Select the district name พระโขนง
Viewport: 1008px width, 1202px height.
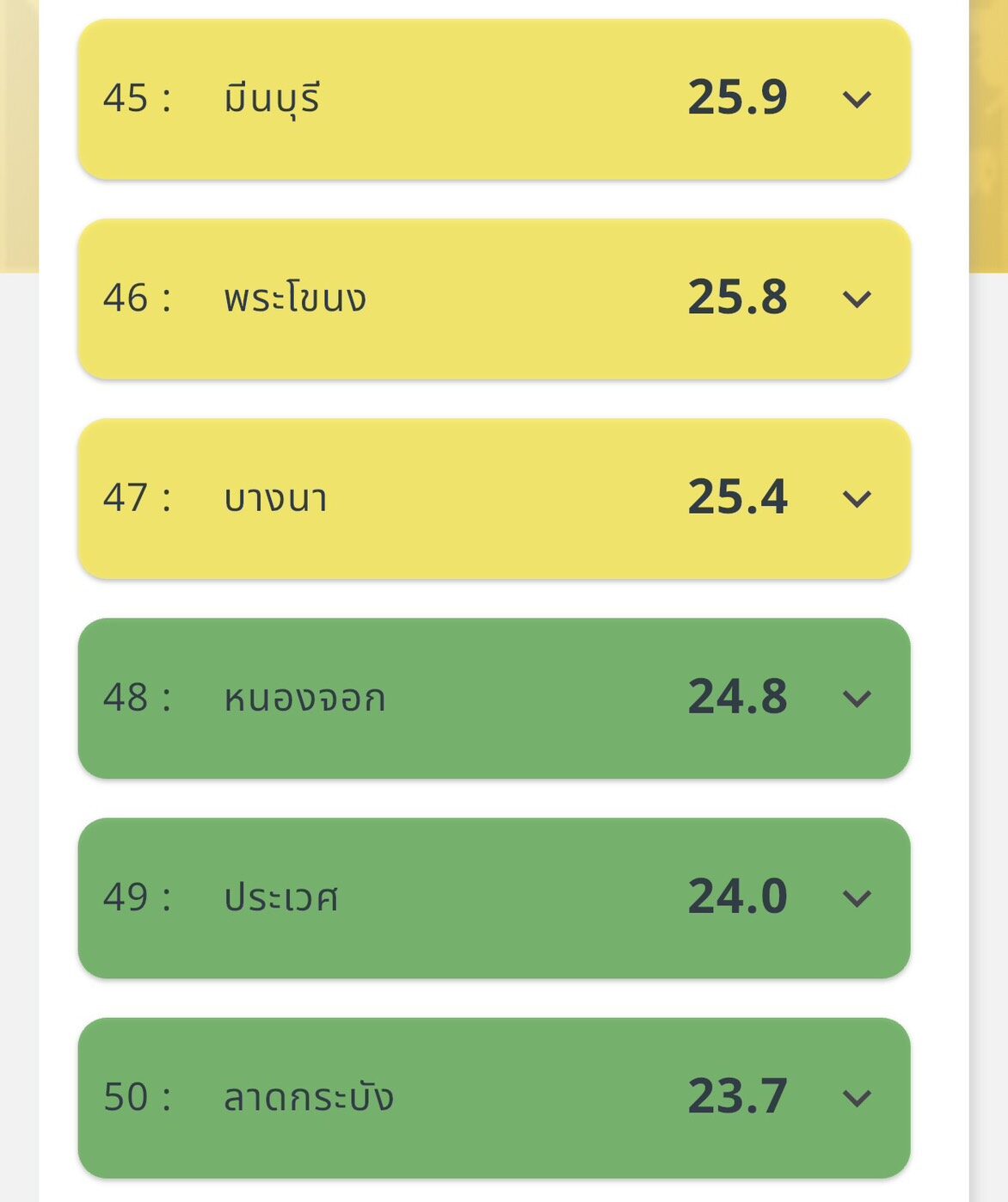[295, 298]
